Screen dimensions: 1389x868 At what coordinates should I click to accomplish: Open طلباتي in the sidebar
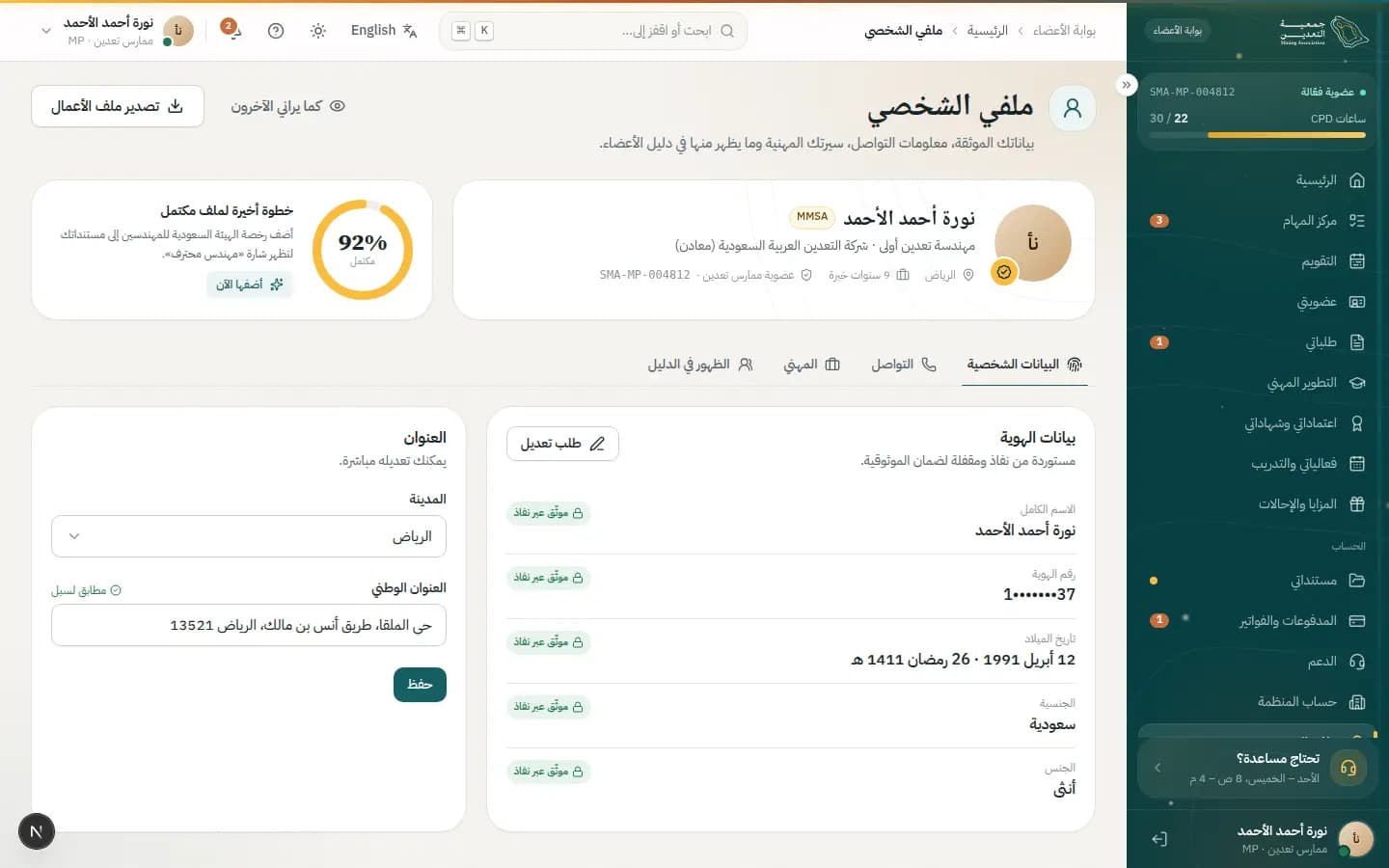click(1258, 342)
